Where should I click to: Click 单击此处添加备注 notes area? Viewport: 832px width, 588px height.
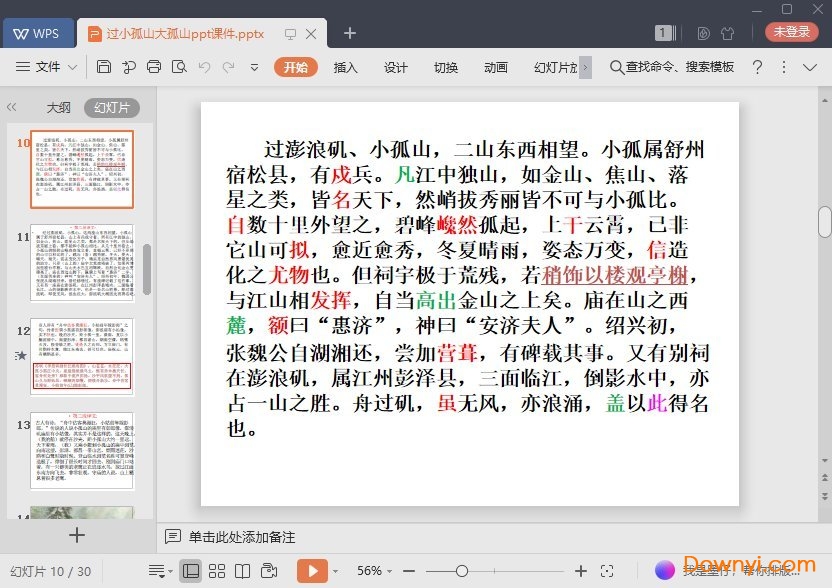pyautogui.click(x=242, y=537)
